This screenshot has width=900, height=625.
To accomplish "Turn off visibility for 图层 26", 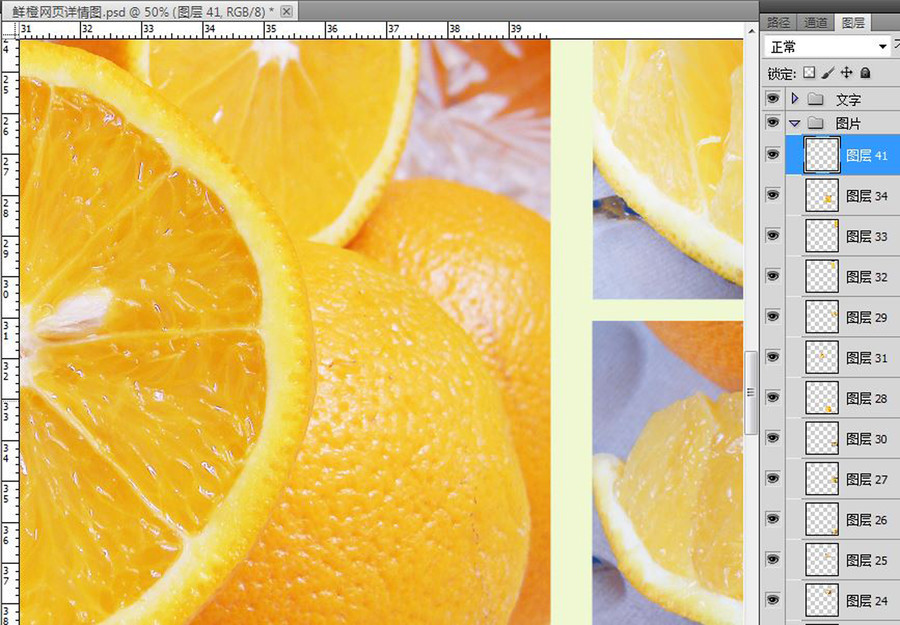I will (x=773, y=519).
